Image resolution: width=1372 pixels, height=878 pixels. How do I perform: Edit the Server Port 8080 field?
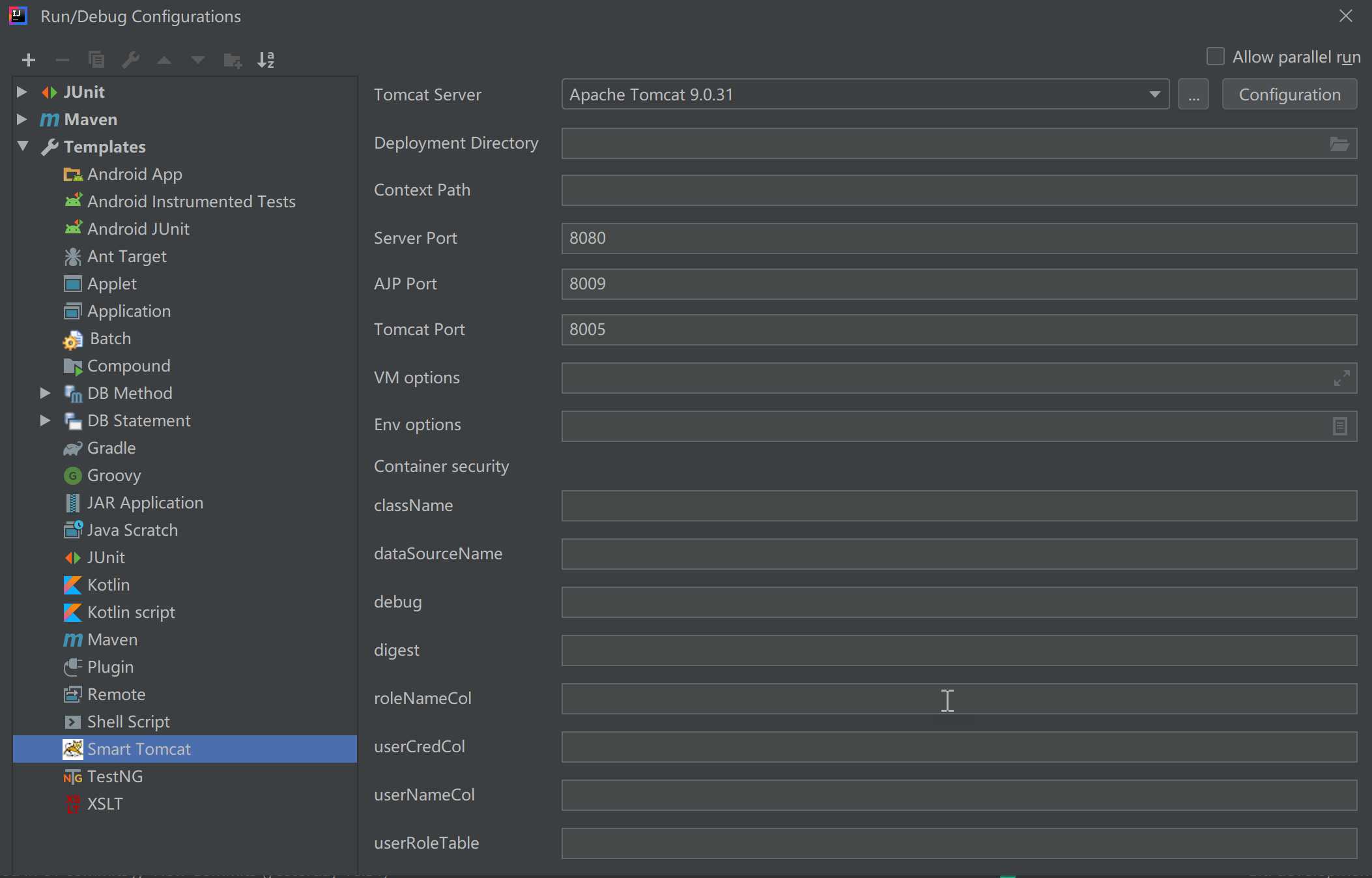[959, 239]
